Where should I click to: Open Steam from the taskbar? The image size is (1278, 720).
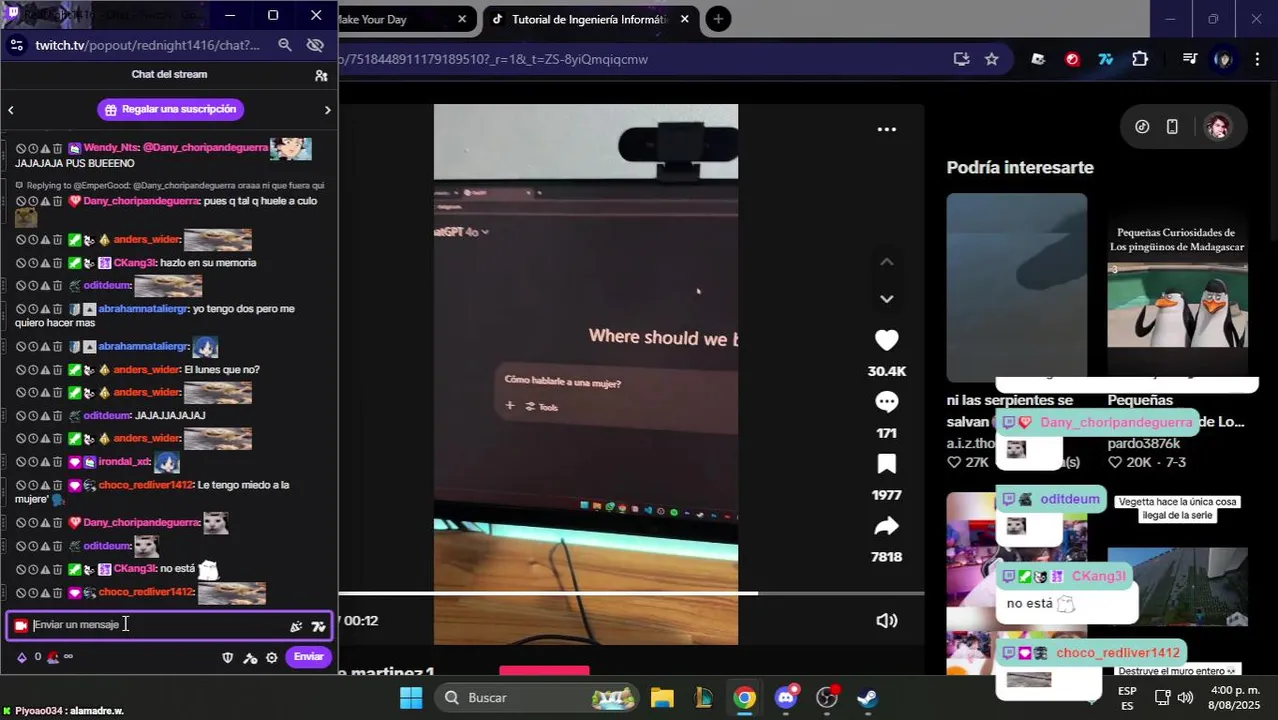(867, 697)
